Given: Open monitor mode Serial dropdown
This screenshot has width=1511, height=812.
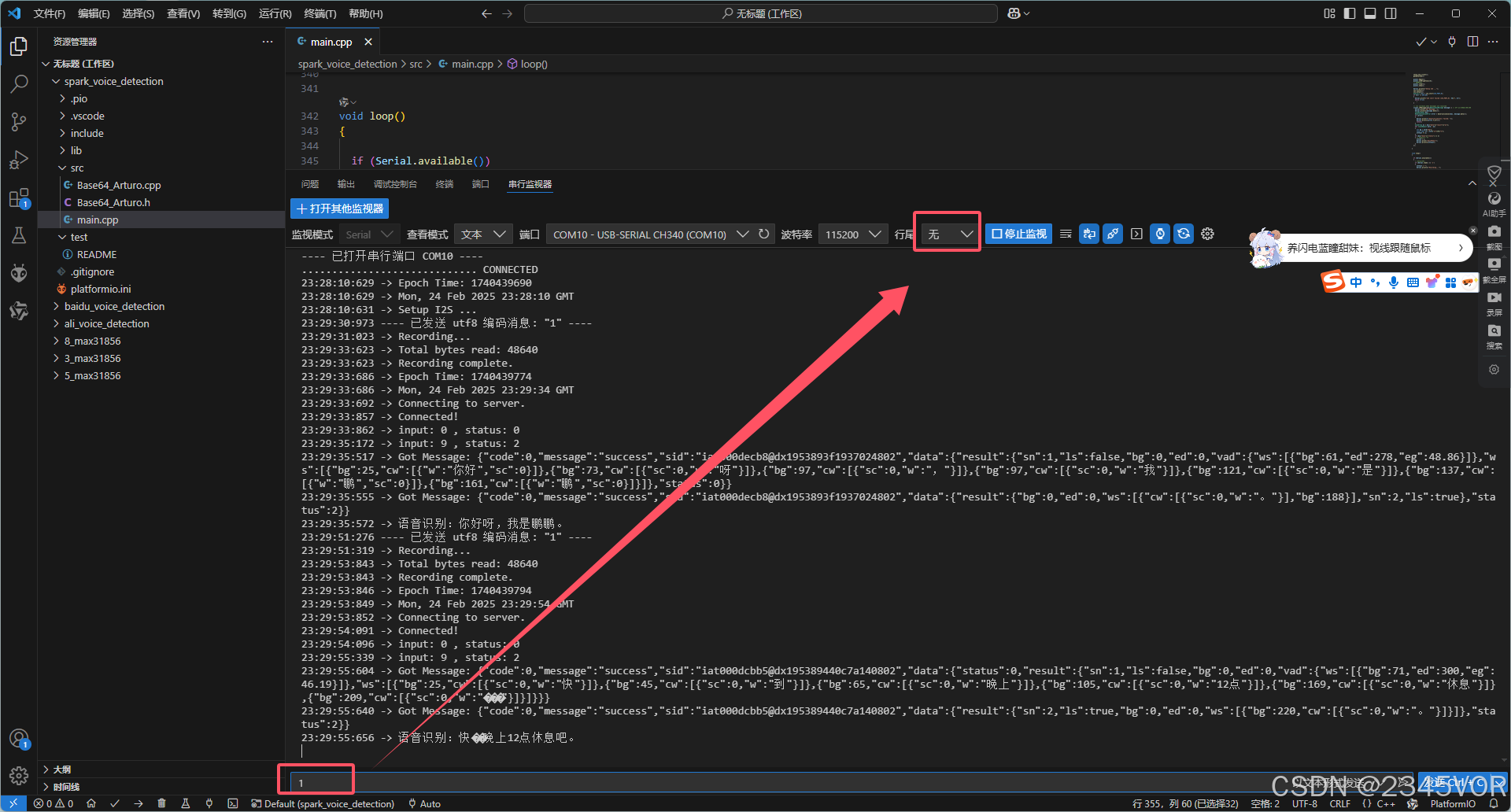Looking at the screenshot, I should [369, 234].
